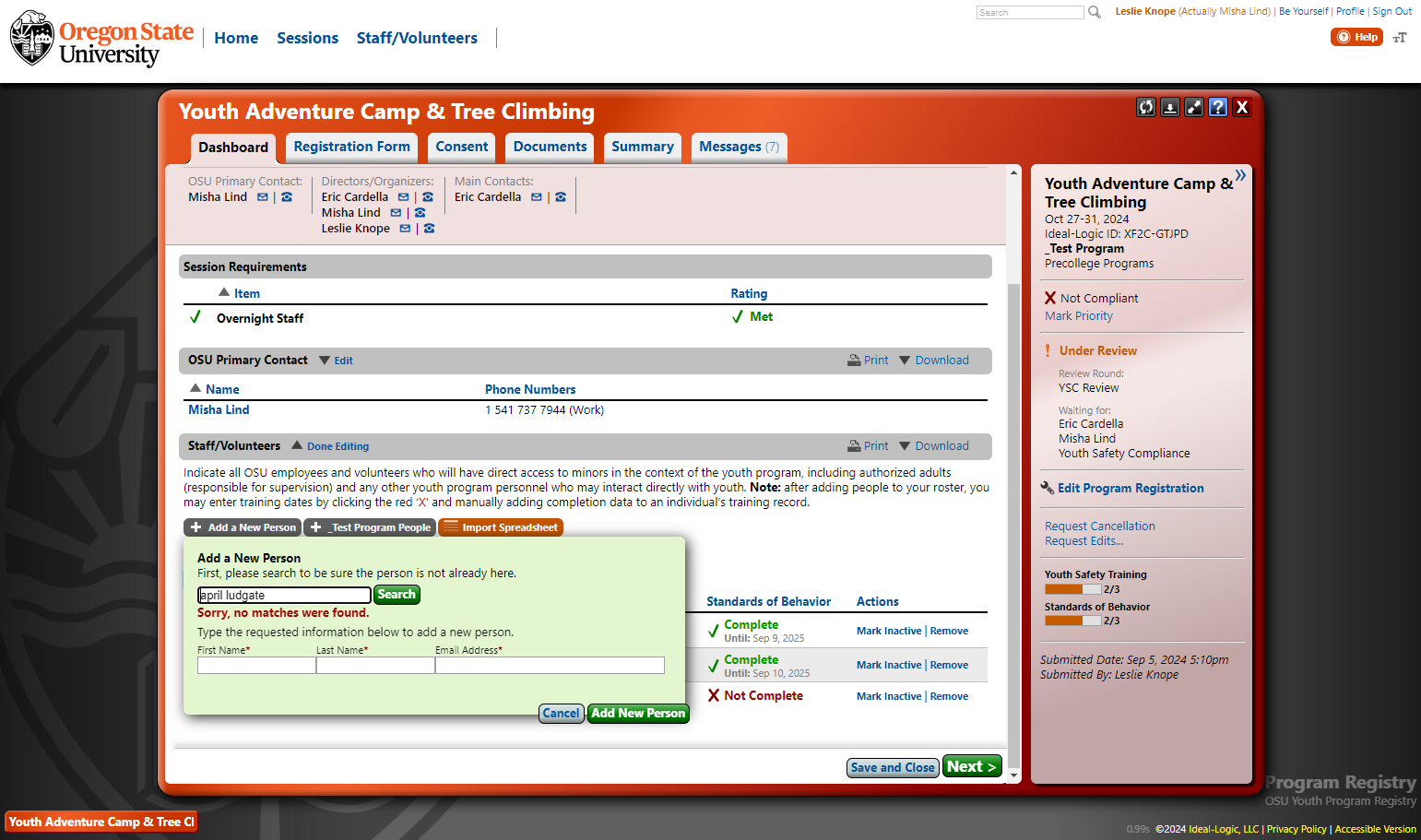Open the Documents tab
1421x840 pixels.
[550, 148]
